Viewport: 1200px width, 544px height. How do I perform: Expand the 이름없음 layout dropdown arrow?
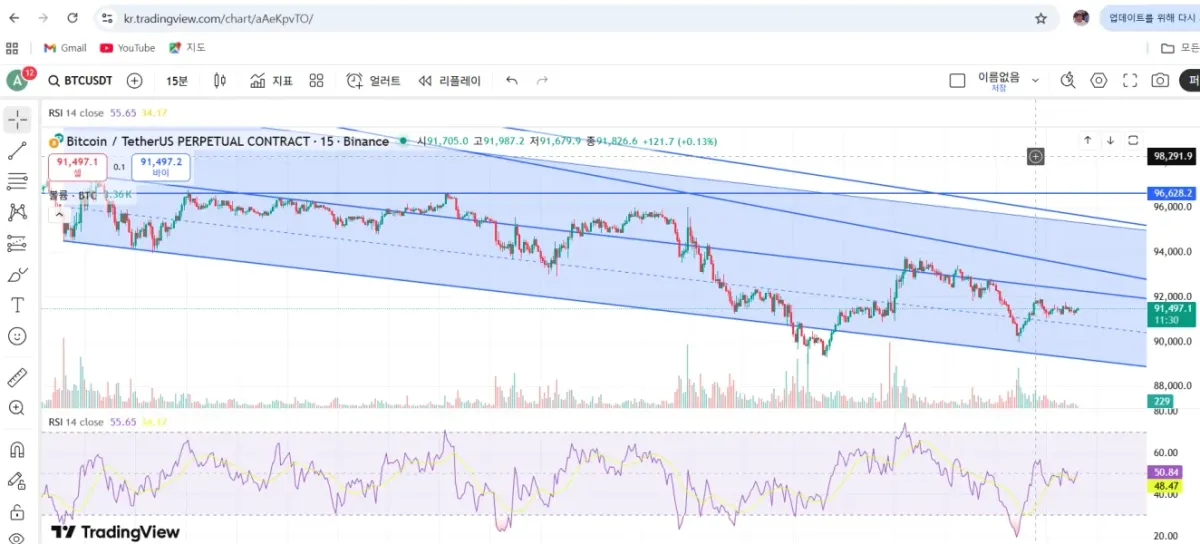1035,81
